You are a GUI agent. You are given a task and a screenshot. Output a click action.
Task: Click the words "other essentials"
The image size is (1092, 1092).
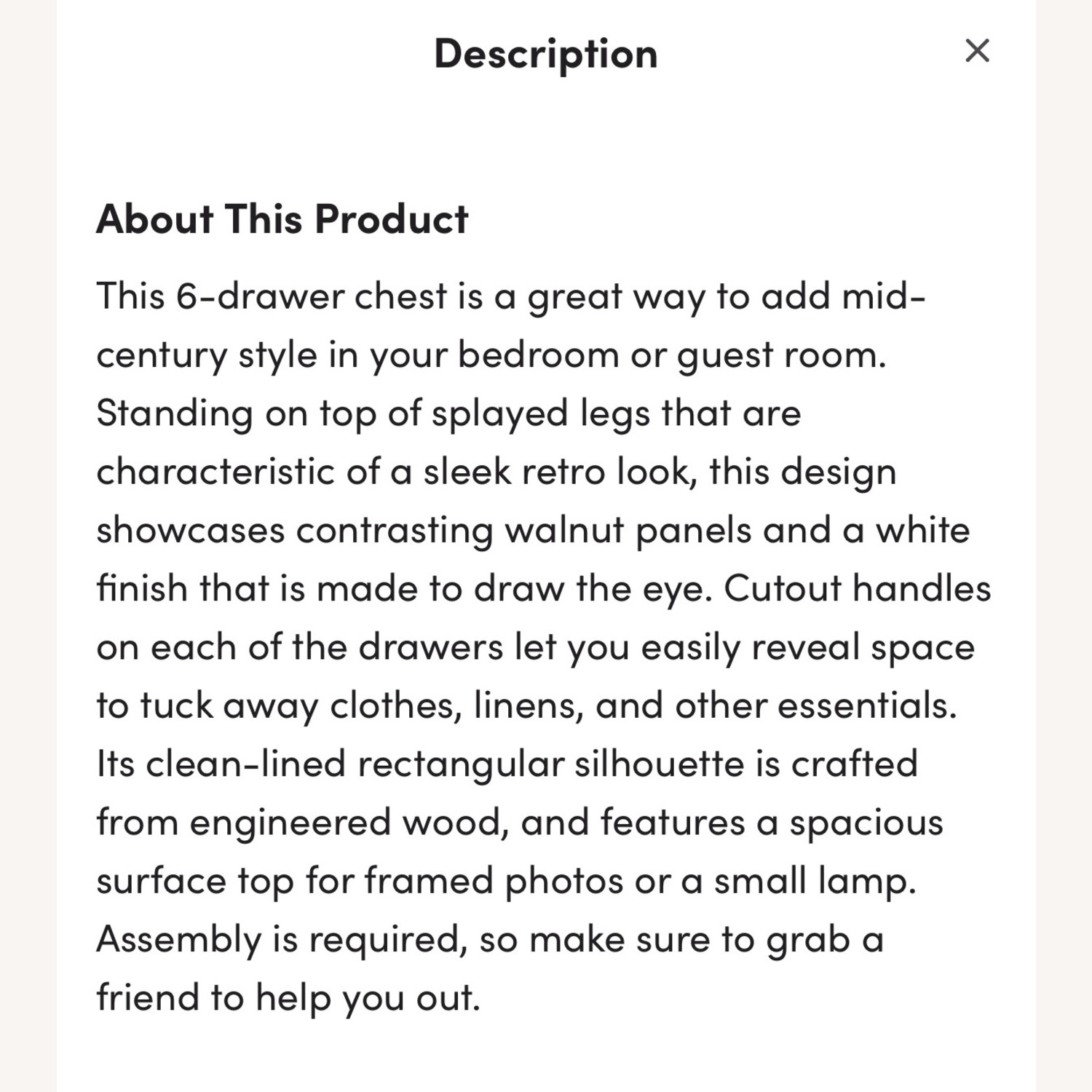tap(815, 705)
